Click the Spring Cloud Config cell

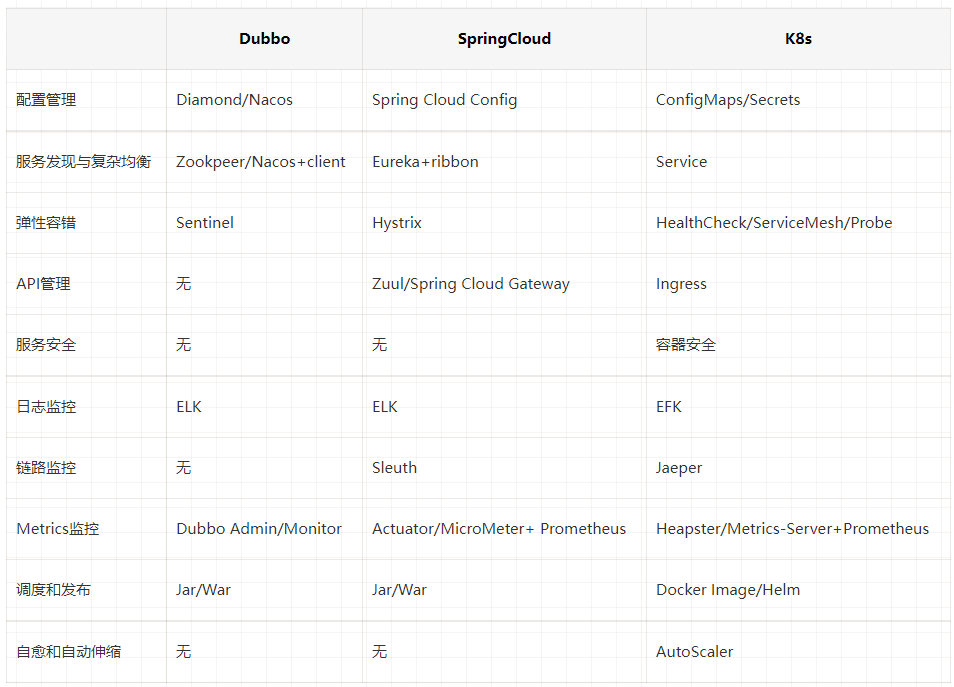(x=444, y=100)
